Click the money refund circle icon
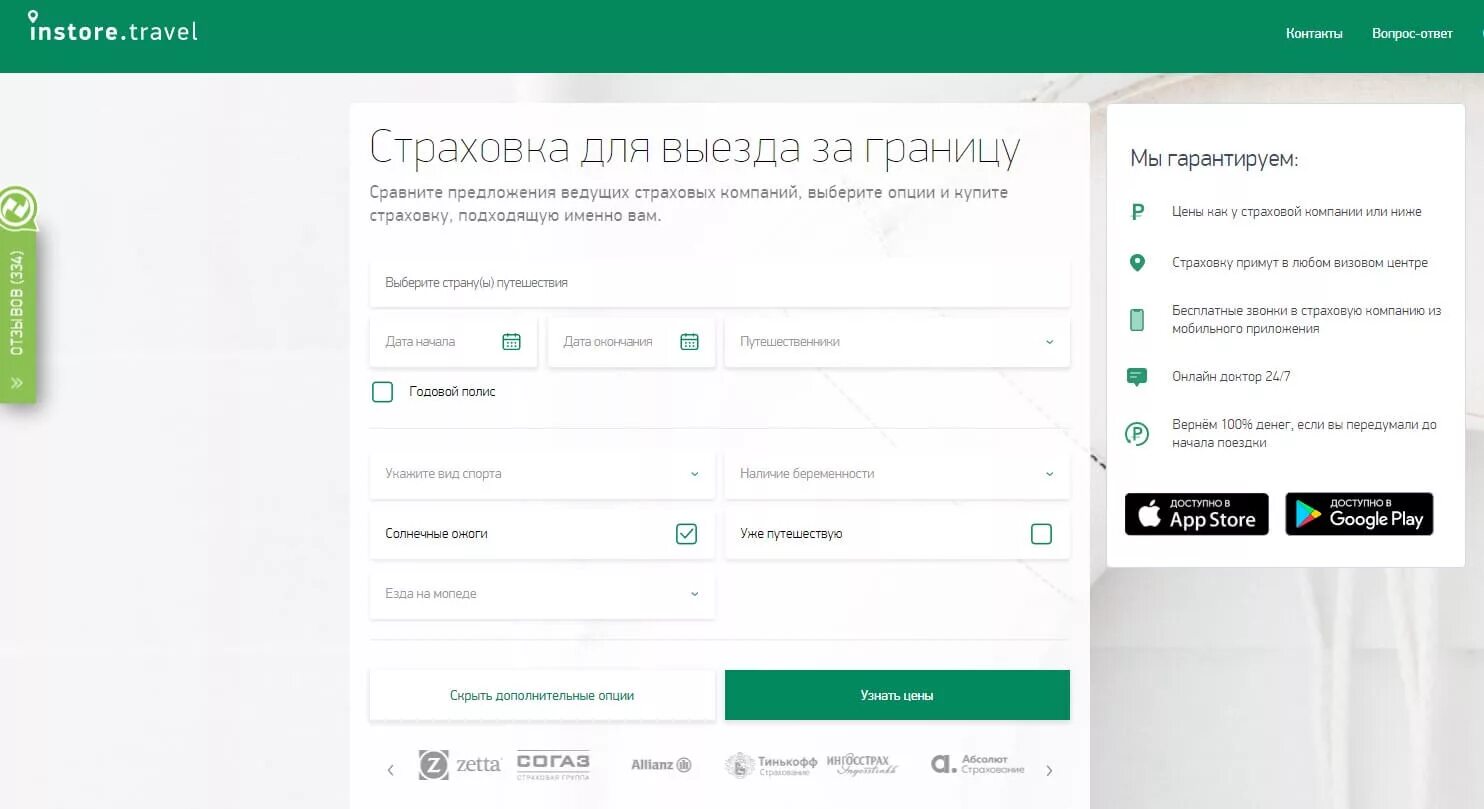This screenshot has height=809, width=1484. click(x=1137, y=434)
